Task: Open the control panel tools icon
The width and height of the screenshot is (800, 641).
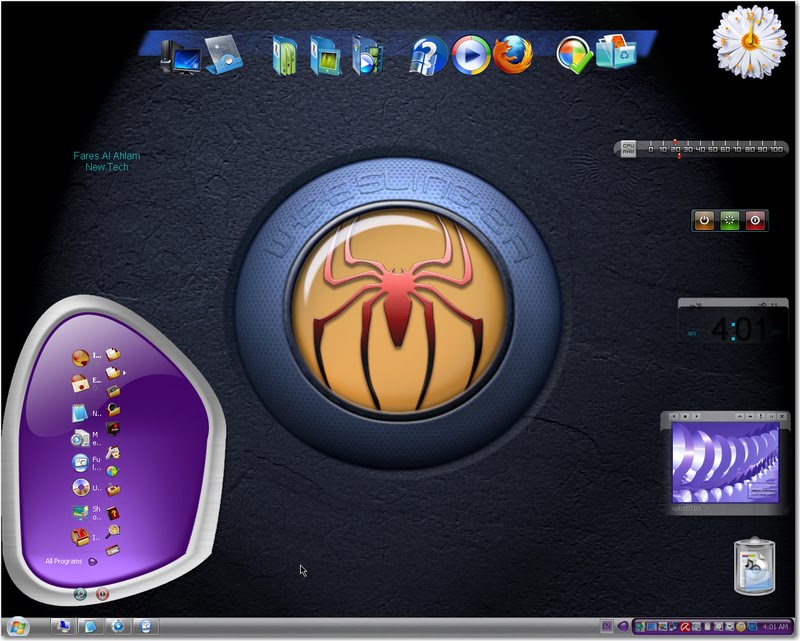Action: 112,452
